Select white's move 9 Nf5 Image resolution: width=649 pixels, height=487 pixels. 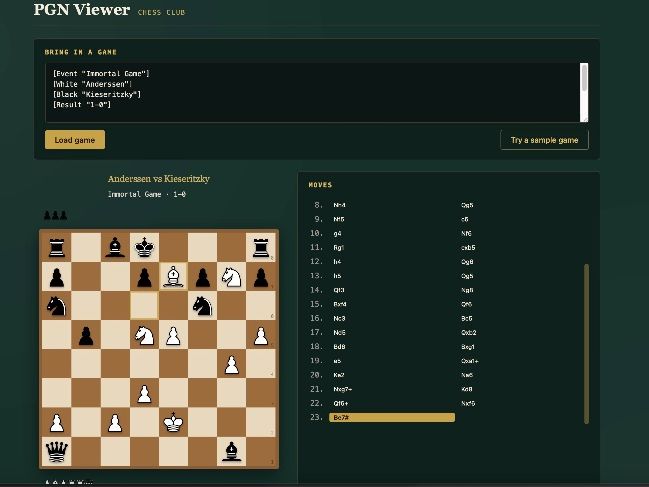tap(392, 219)
